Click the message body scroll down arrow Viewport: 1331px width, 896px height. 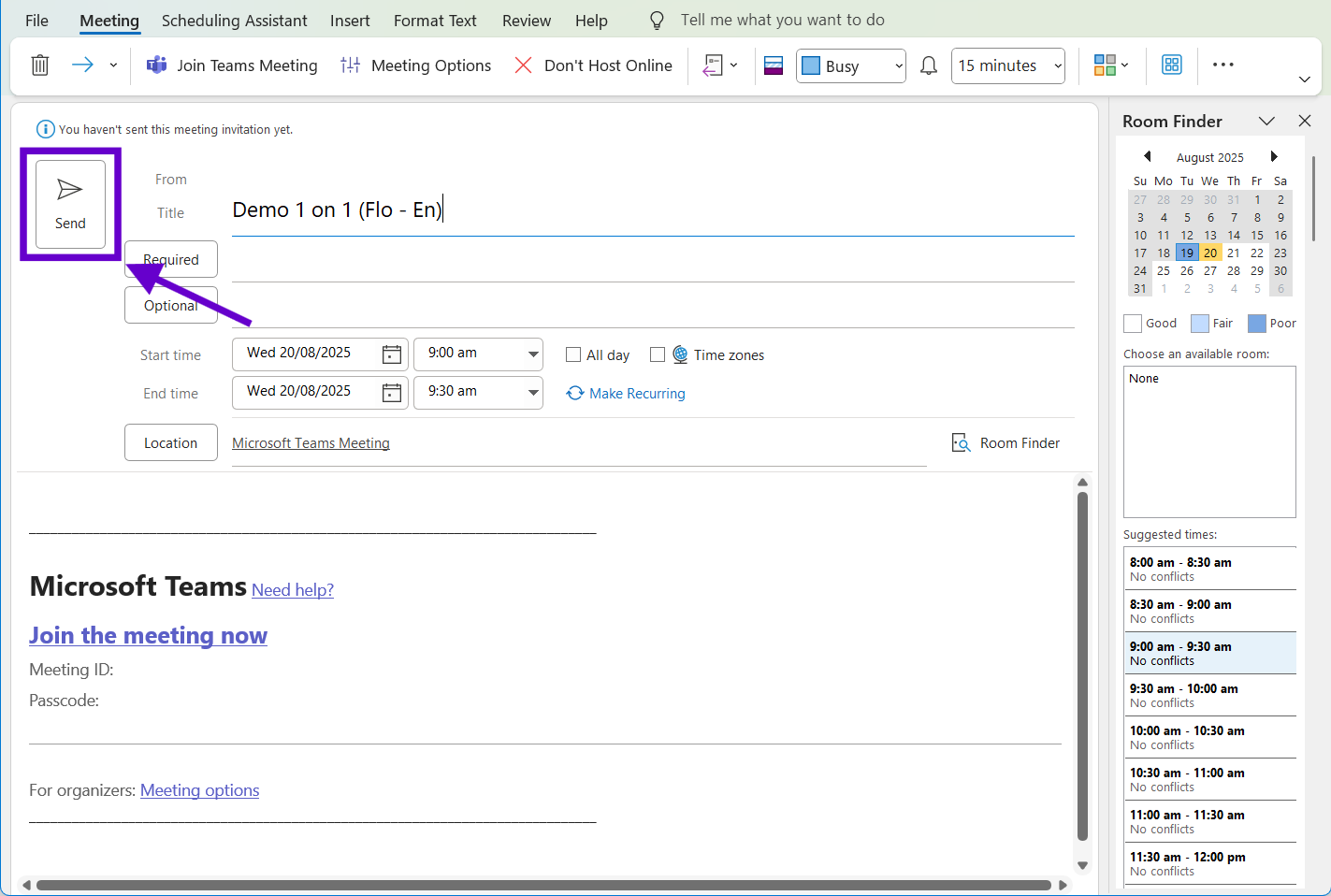coord(1082,865)
